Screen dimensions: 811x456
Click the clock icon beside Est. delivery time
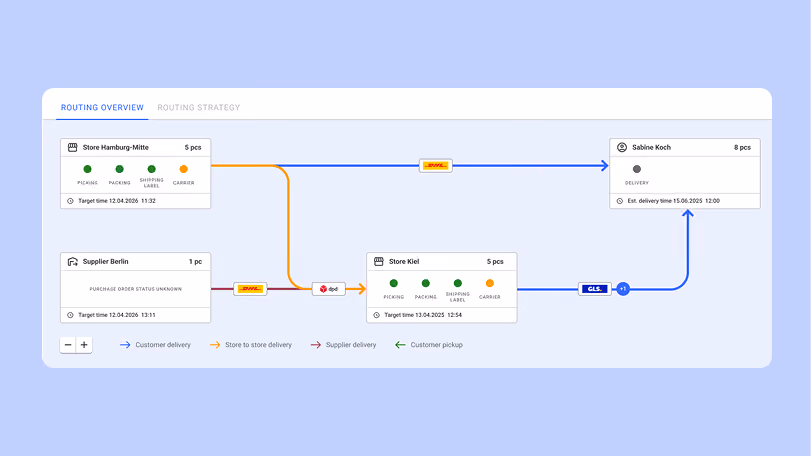[620, 201]
